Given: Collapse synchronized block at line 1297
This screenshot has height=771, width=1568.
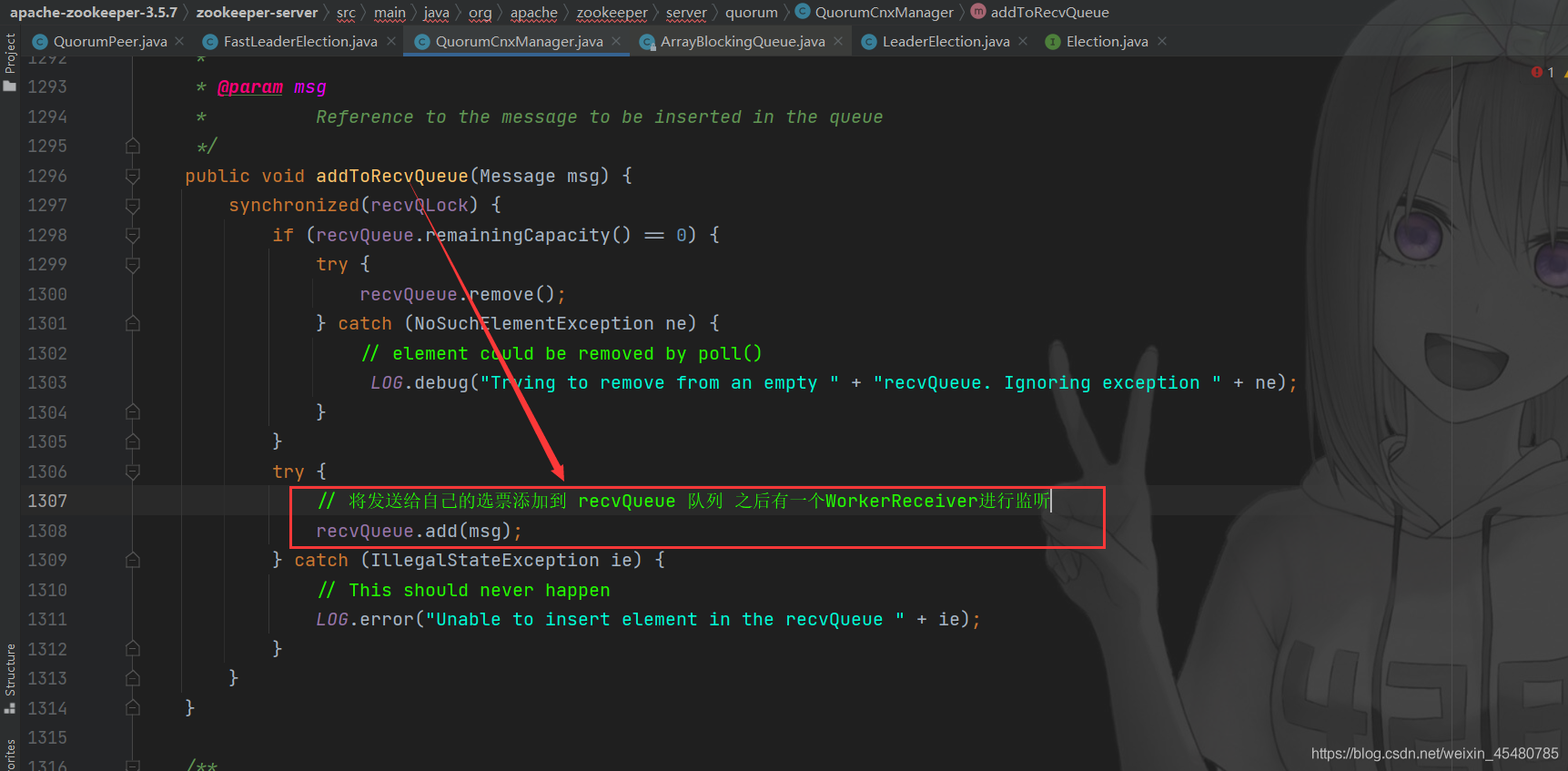Looking at the screenshot, I should (133, 206).
